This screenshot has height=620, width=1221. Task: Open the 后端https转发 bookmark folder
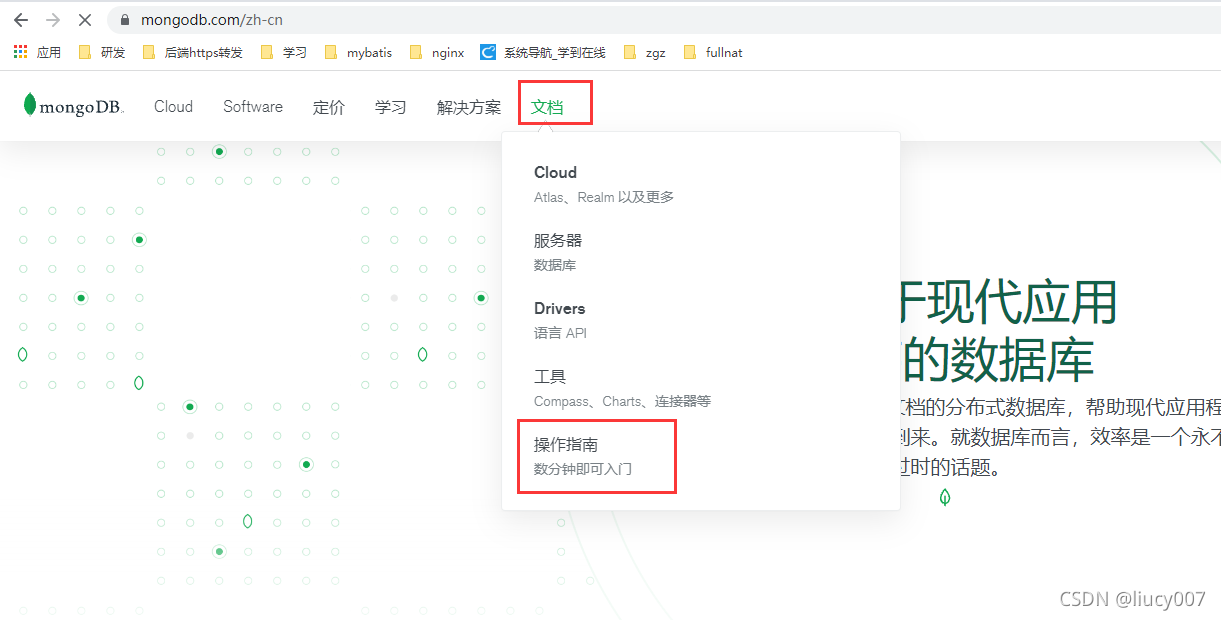[x=193, y=52]
